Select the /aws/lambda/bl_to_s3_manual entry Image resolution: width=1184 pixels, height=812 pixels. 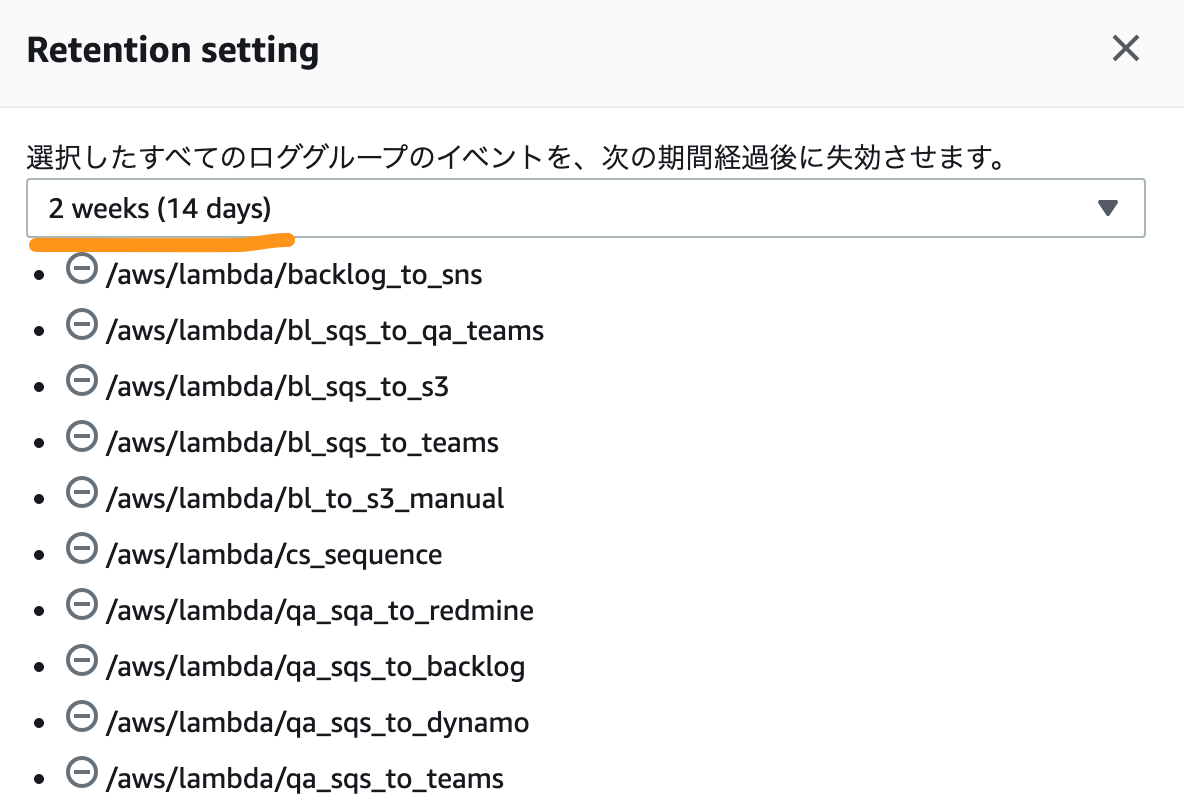pos(305,499)
